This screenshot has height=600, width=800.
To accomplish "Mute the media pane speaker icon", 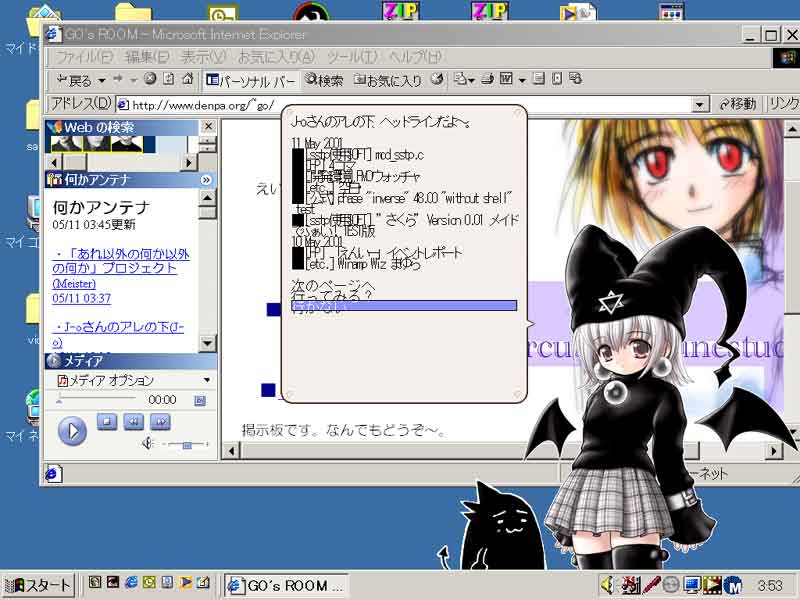I will [x=147, y=443].
